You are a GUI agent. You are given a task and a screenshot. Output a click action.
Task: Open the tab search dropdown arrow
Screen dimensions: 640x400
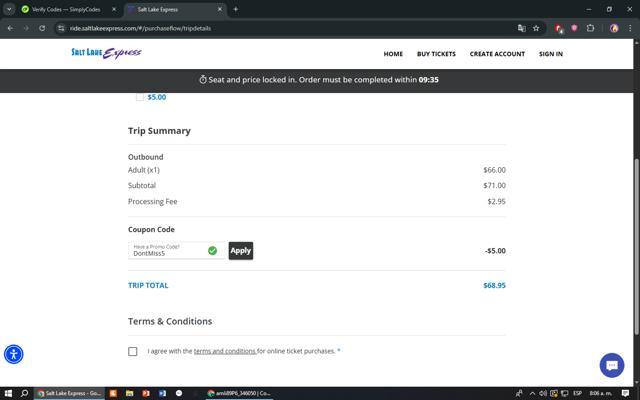(x=9, y=9)
